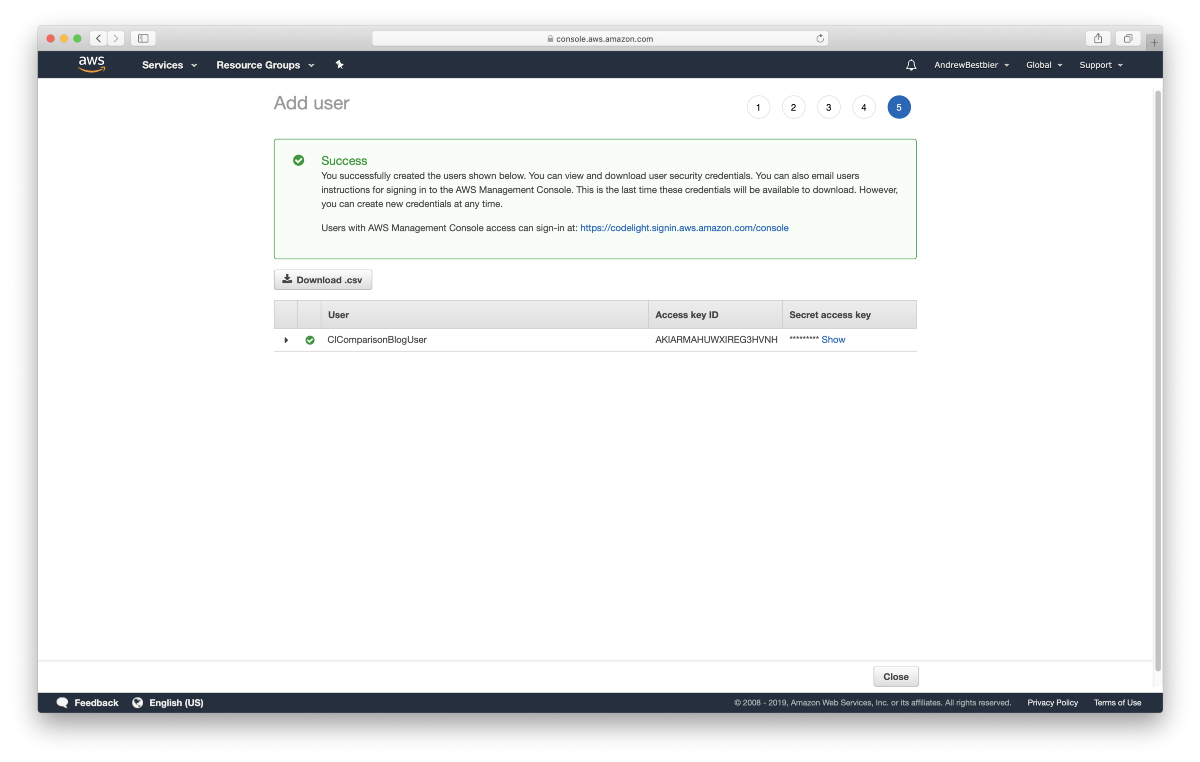Show the secret access key

point(833,340)
